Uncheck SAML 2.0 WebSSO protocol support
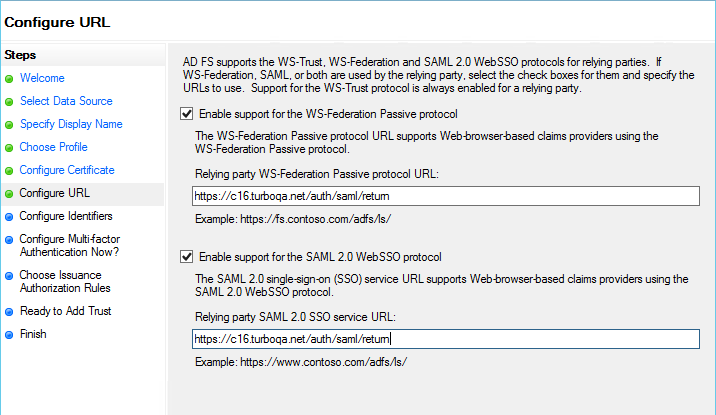 pyautogui.click(x=187, y=257)
